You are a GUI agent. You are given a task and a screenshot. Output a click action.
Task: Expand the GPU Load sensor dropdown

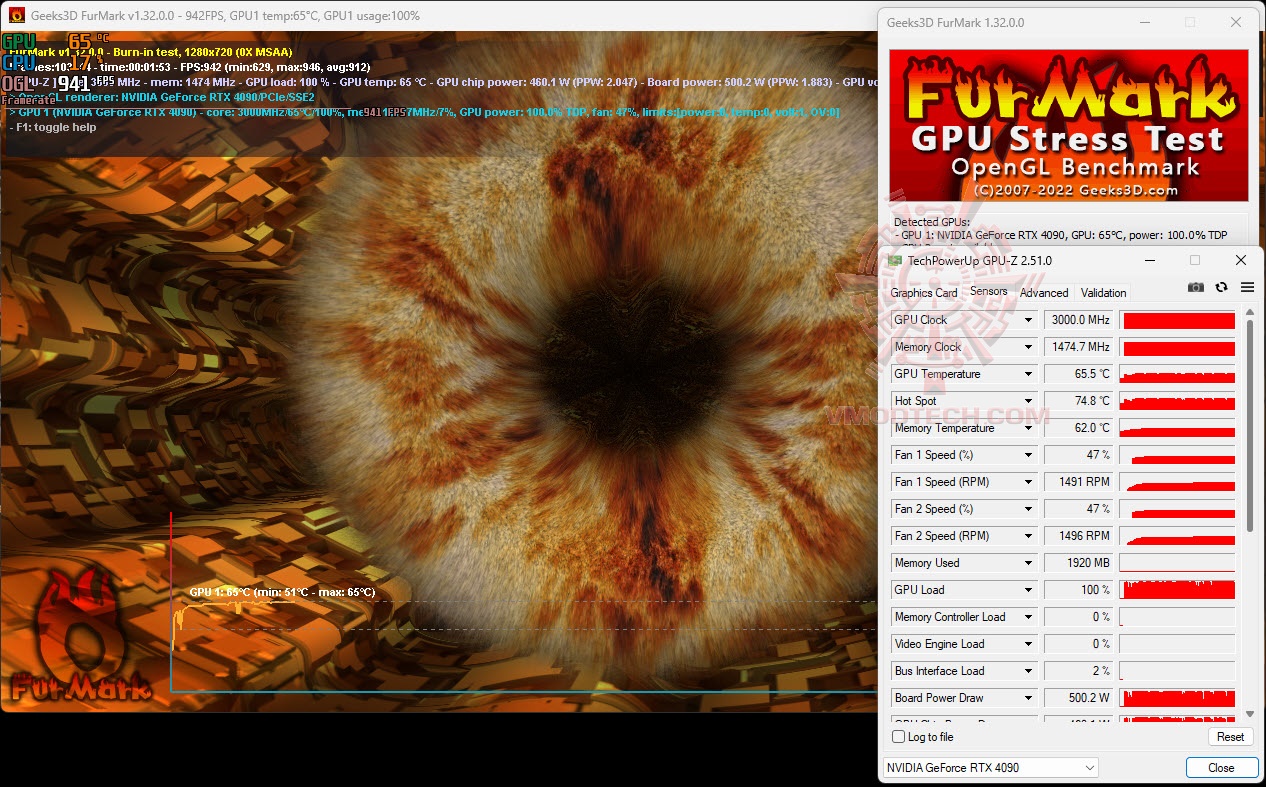click(1028, 590)
